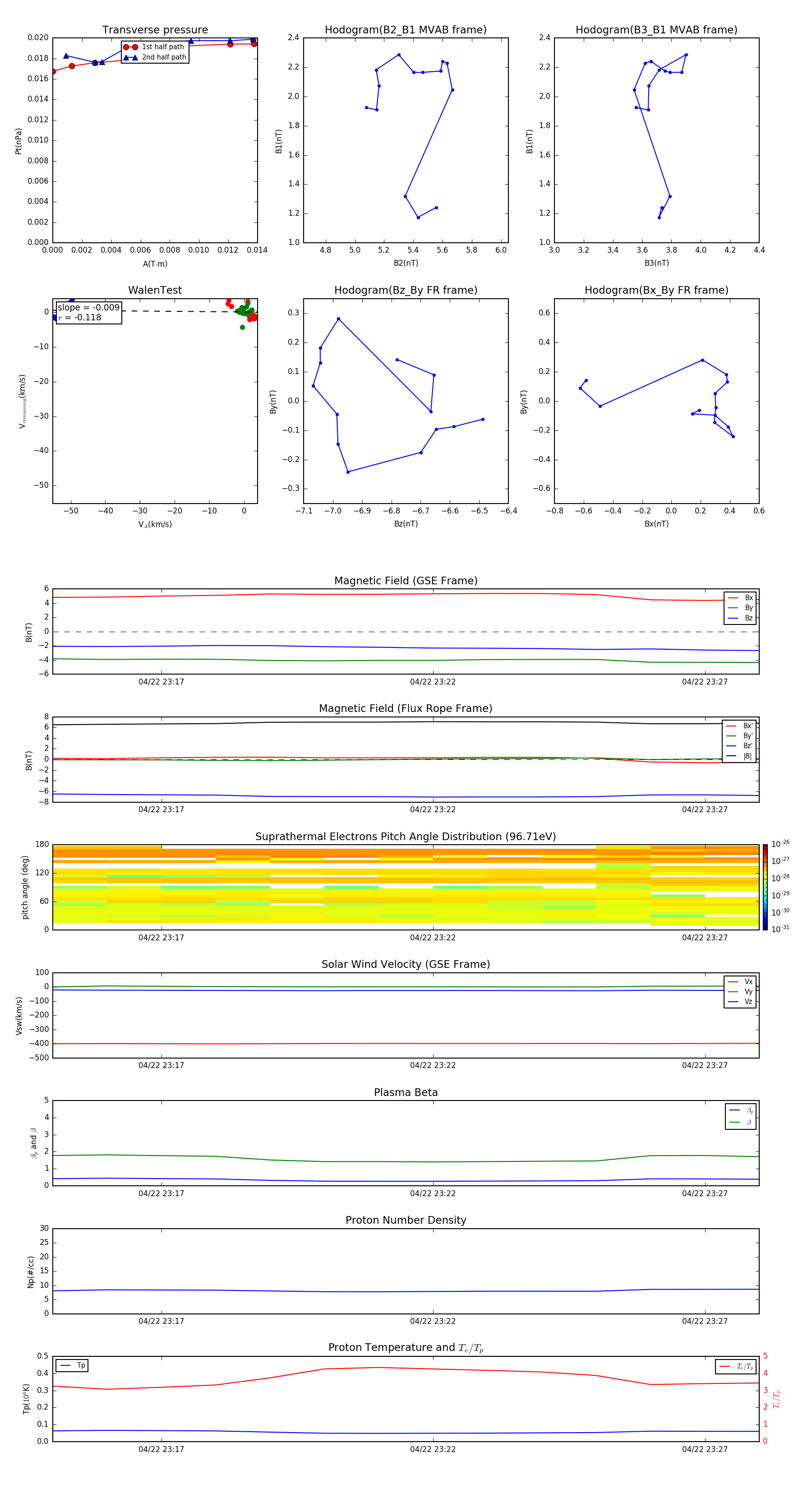Image resolution: width=812 pixels, height=1489 pixels.
Task: Click "04/22 23:22" tick under Proton Number Density
Action: 433,1321
